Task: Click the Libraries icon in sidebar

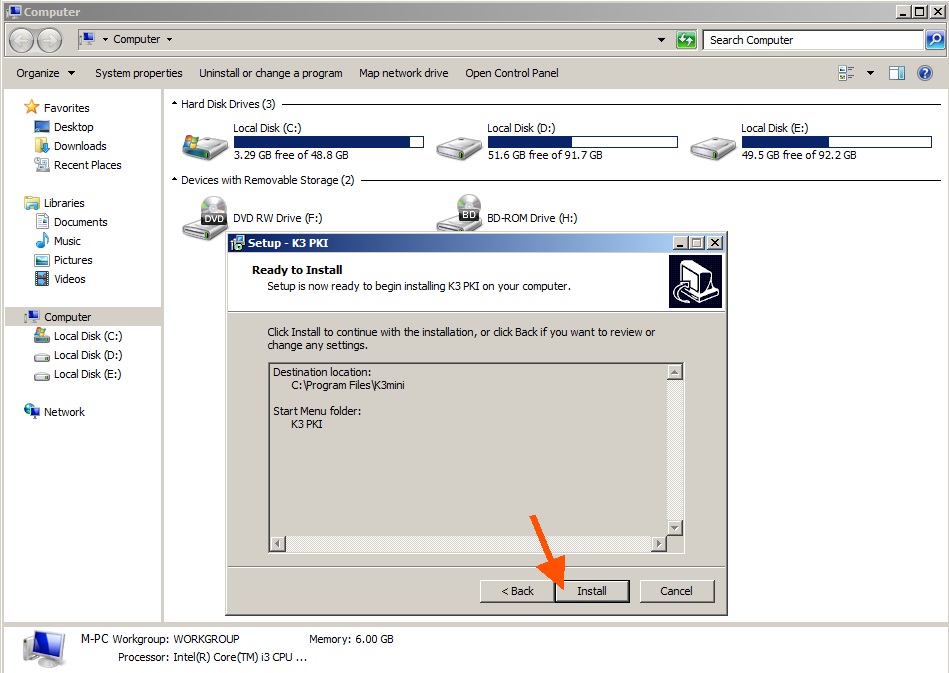Action: [x=31, y=203]
